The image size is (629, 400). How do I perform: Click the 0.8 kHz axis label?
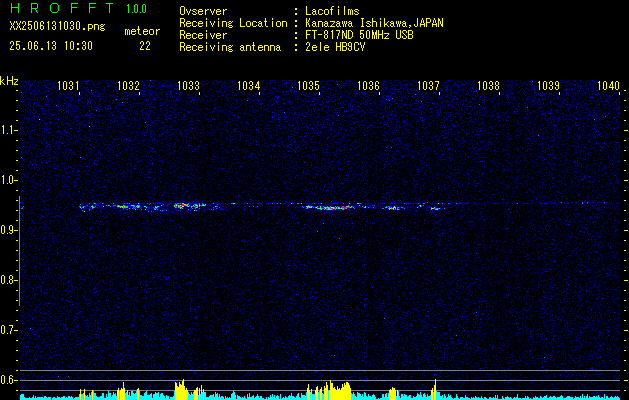8,280
